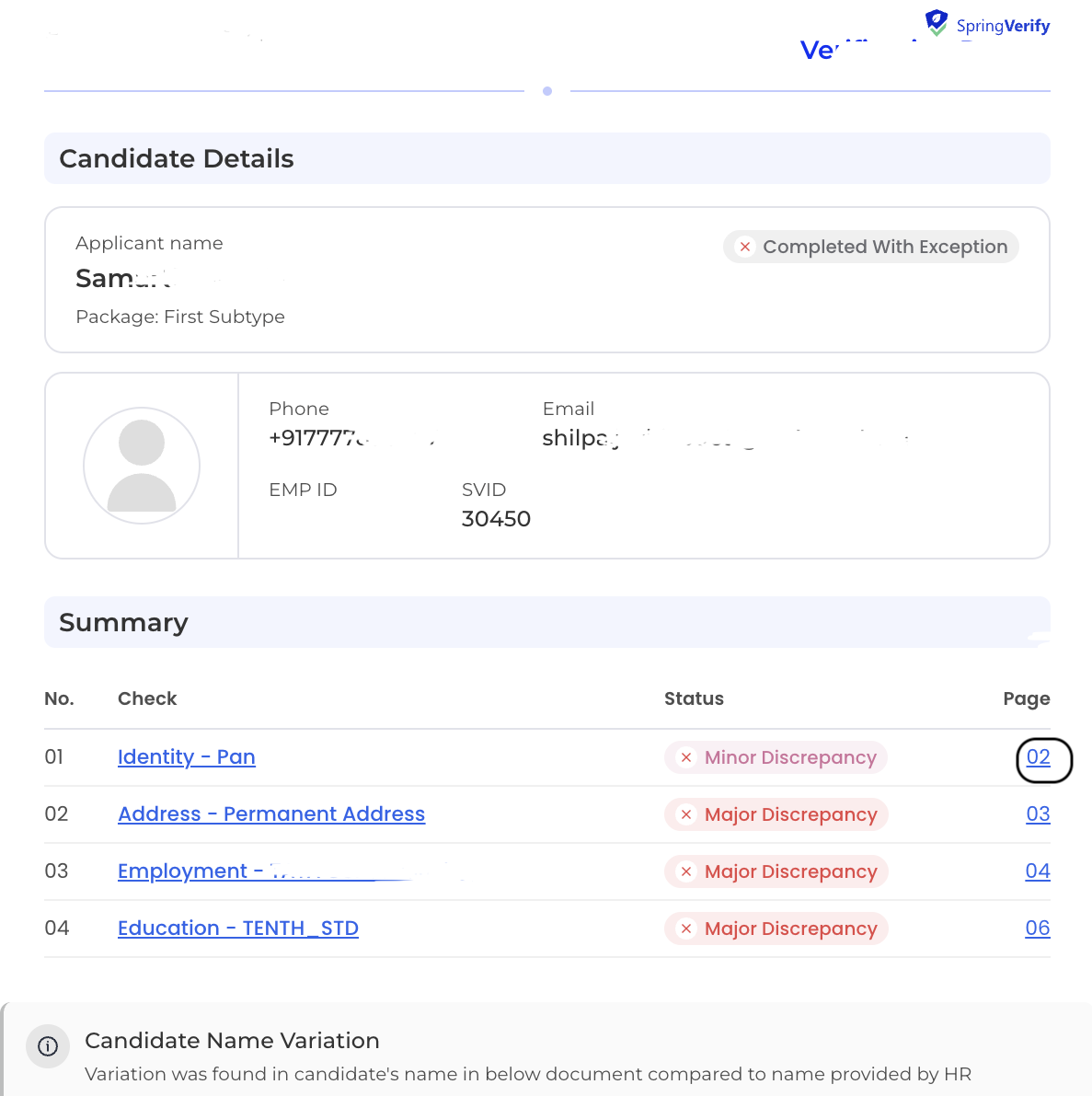
Task: Click the X icon in Education row status
Action: point(686,929)
